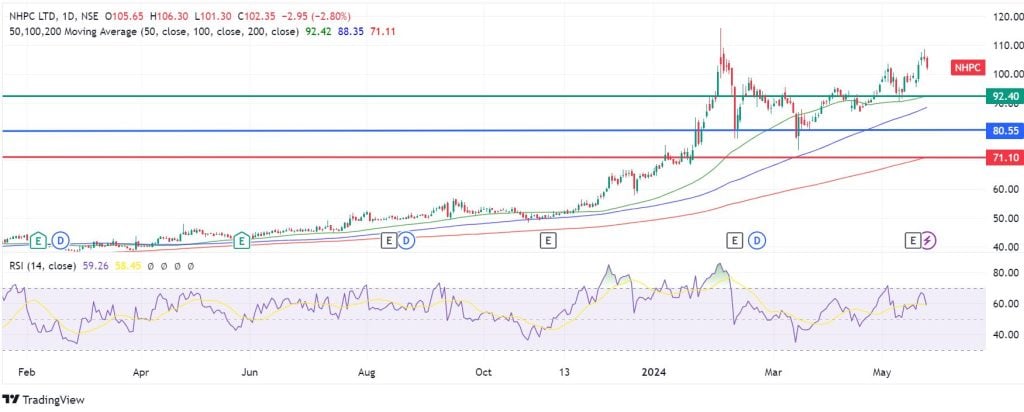This screenshot has height=412, width=1024.
Task: Click the 110.00 price axis label
Action: pyautogui.click(x=1007, y=45)
